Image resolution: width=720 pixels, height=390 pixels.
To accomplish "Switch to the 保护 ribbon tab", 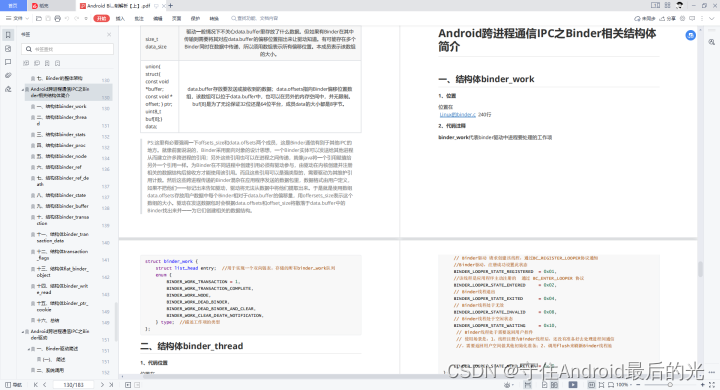I will (x=195, y=19).
